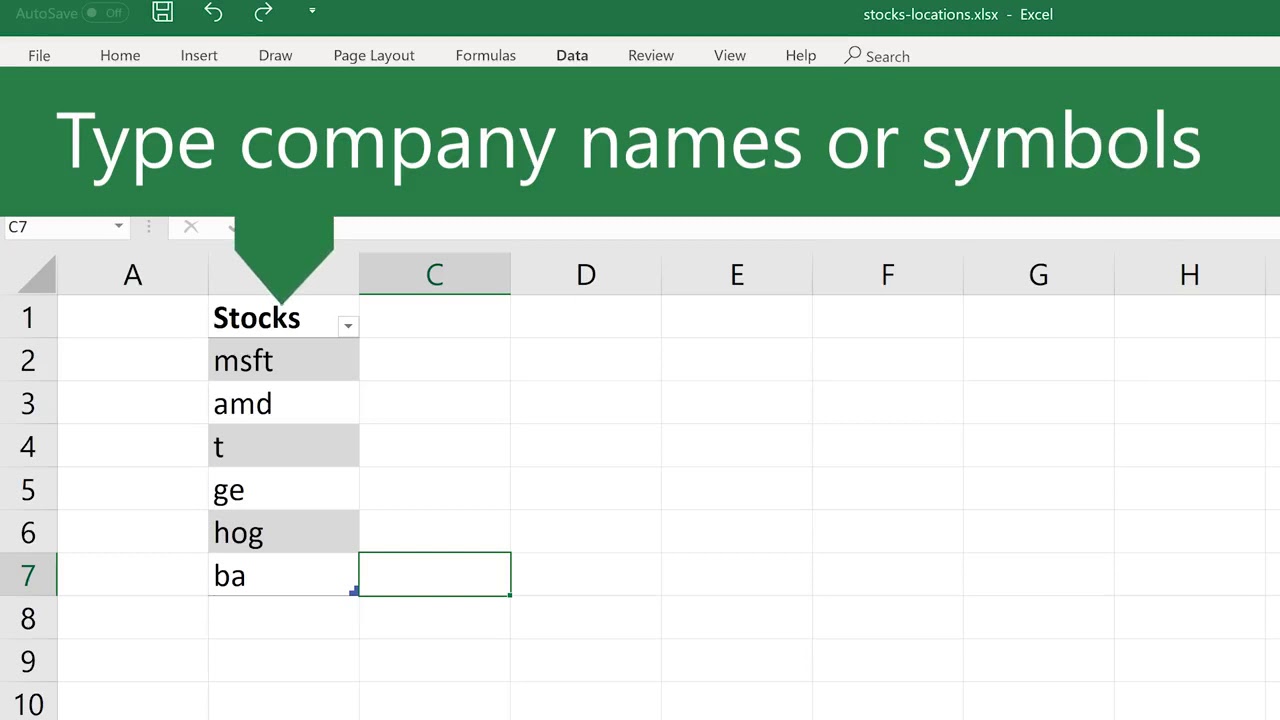Select row 9 header
This screenshot has width=1280, height=720.
[x=28, y=661]
